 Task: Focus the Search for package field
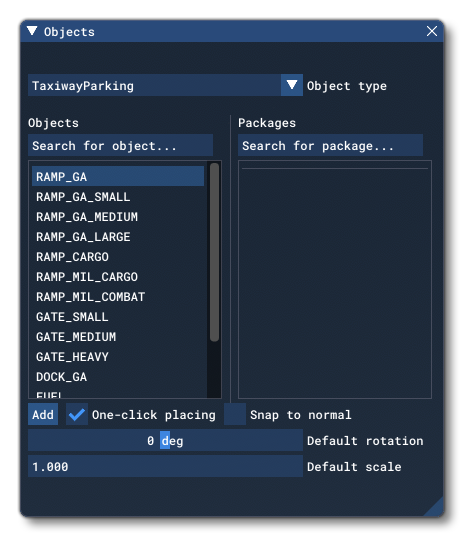click(x=330, y=146)
